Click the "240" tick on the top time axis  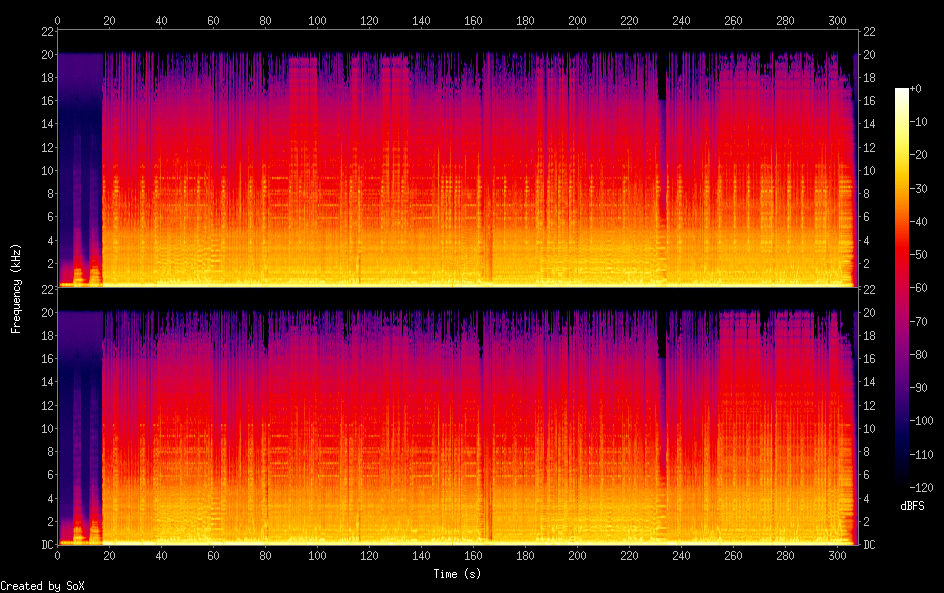coord(681,20)
